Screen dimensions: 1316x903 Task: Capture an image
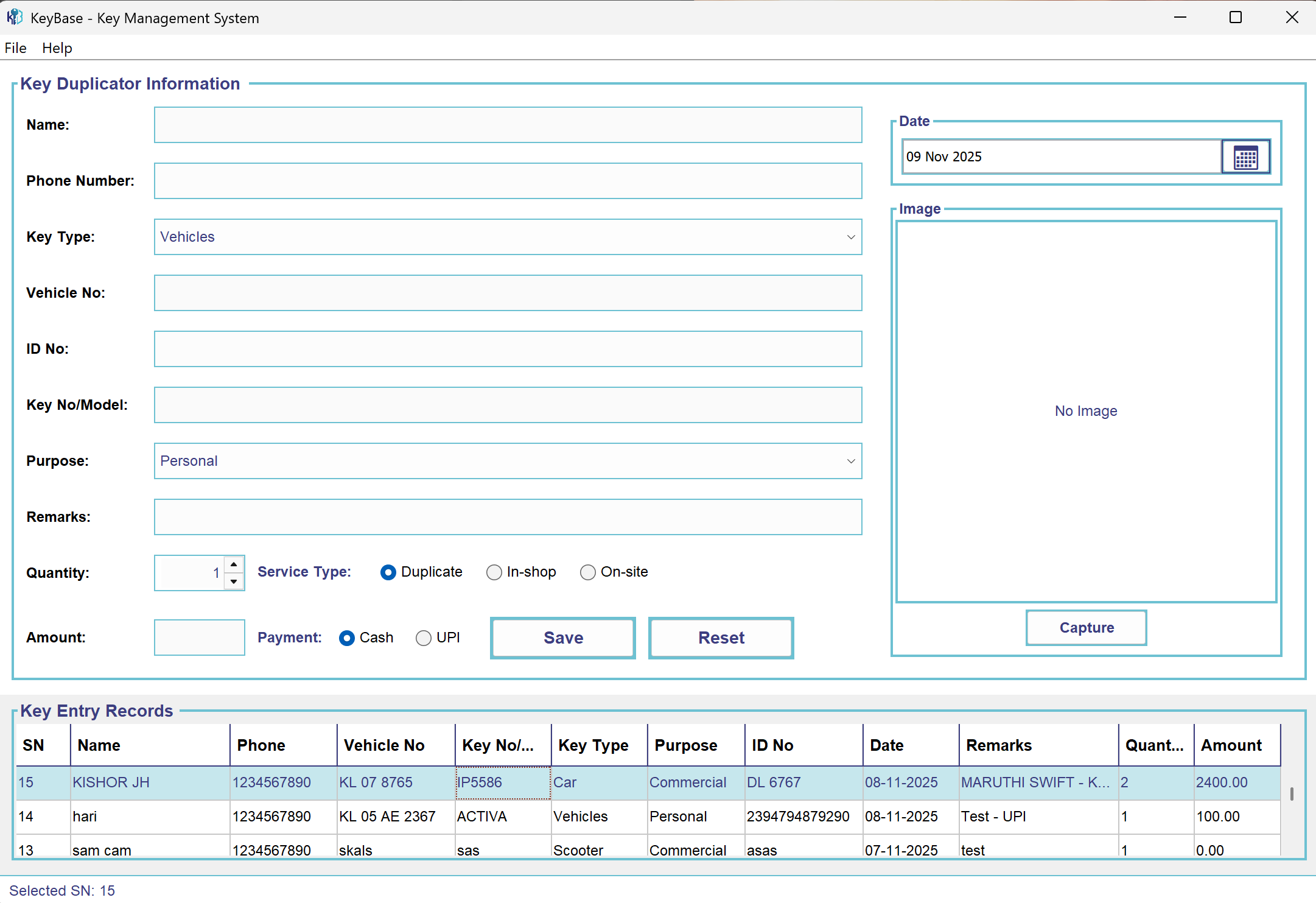[x=1085, y=627]
